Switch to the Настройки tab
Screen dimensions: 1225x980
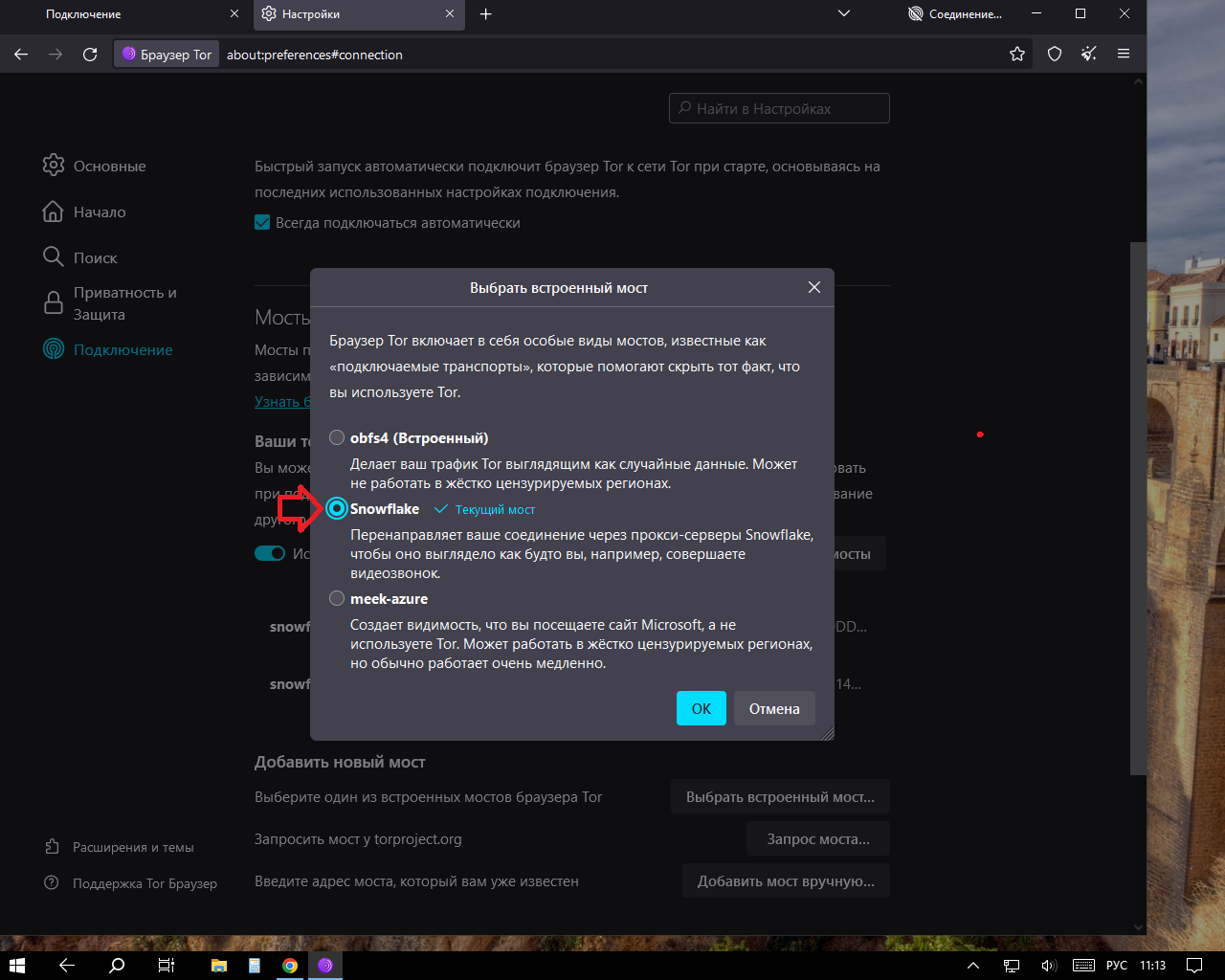click(x=359, y=14)
